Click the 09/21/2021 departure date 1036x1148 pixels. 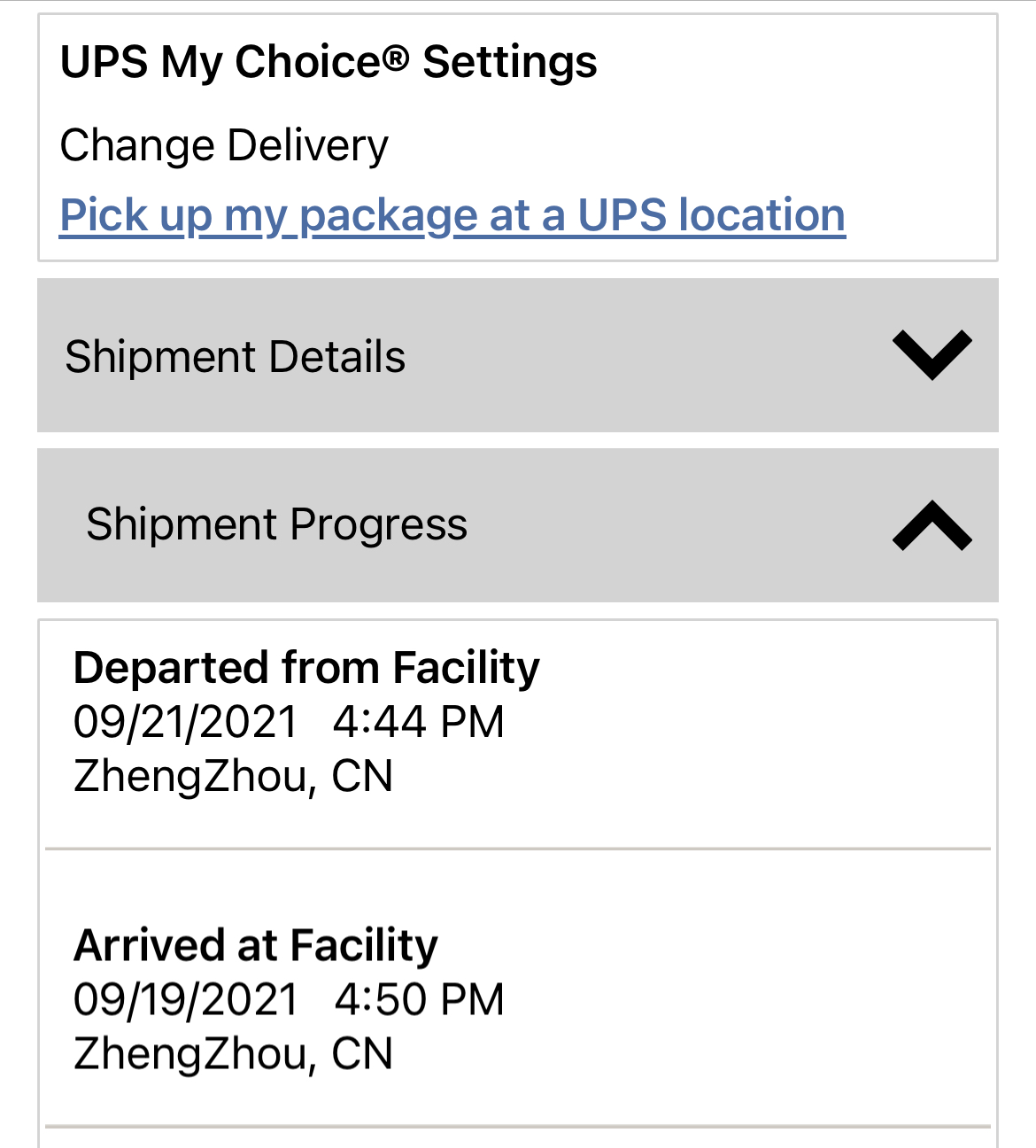[x=186, y=722]
